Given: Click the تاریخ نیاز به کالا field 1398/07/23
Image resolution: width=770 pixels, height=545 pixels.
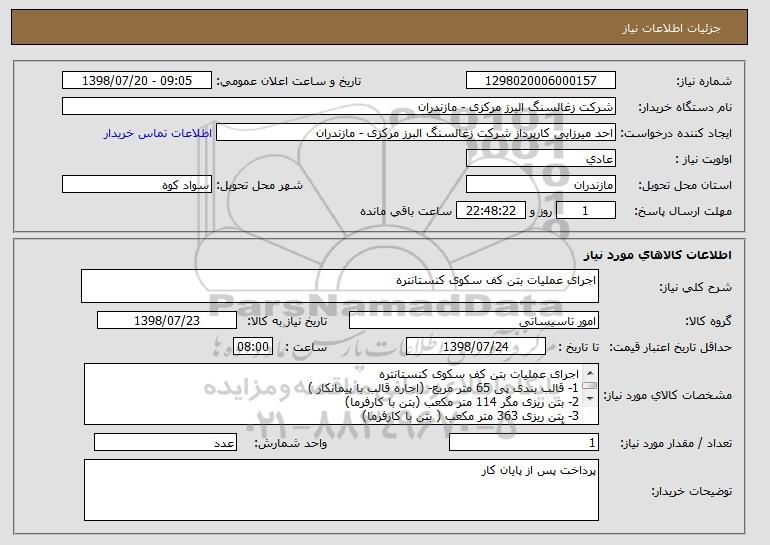Looking at the screenshot, I should (167, 321).
